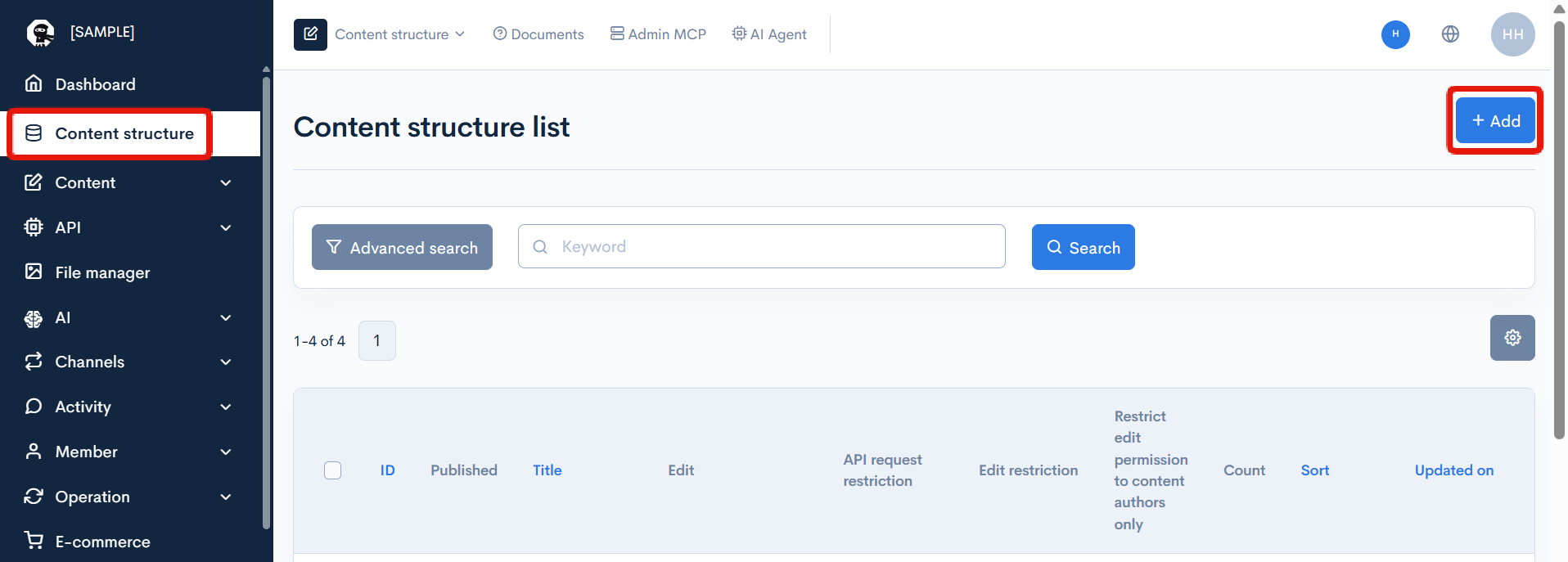This screenshot has width=1568, height=562.
Task: Open AI Agent in top navigation
Action: coord(769,34)
